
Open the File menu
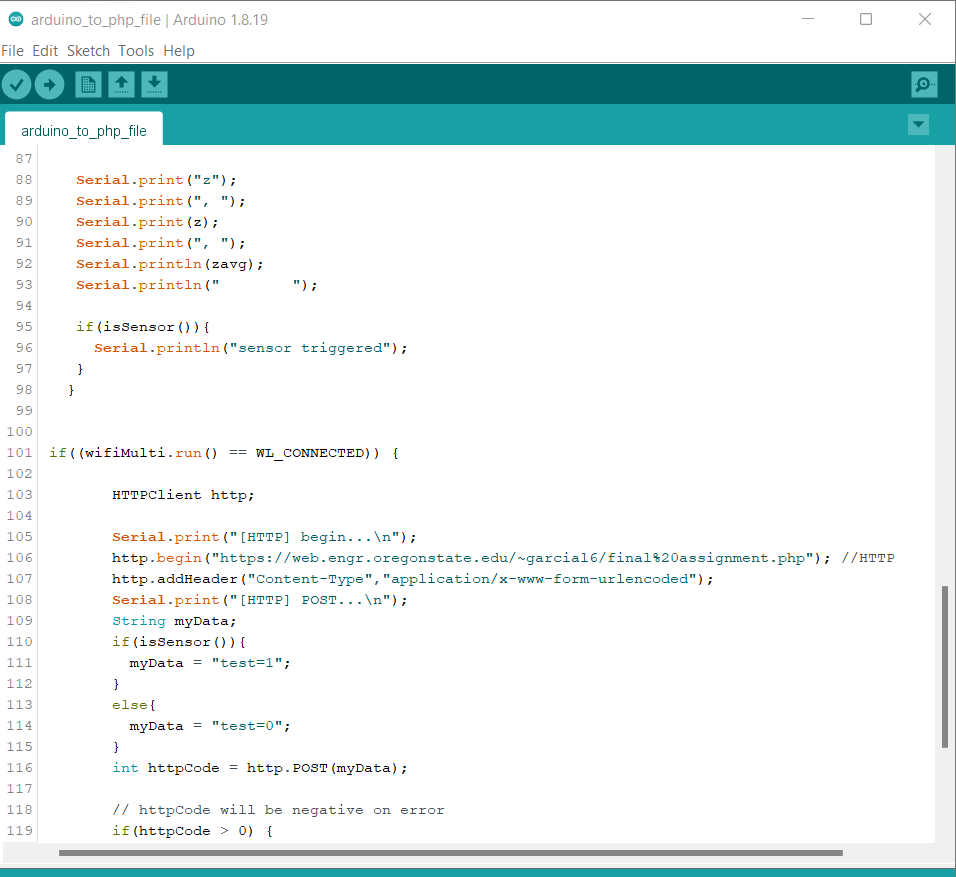[12, 51]
